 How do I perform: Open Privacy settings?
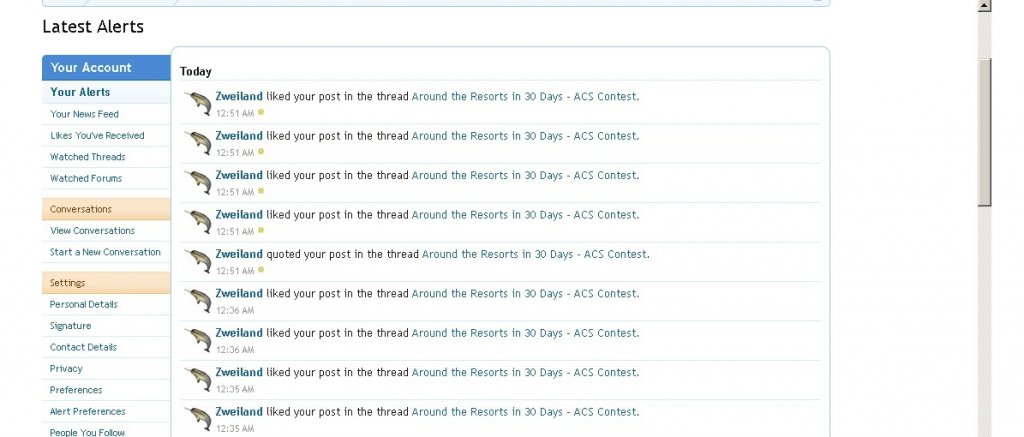[66, 368]
